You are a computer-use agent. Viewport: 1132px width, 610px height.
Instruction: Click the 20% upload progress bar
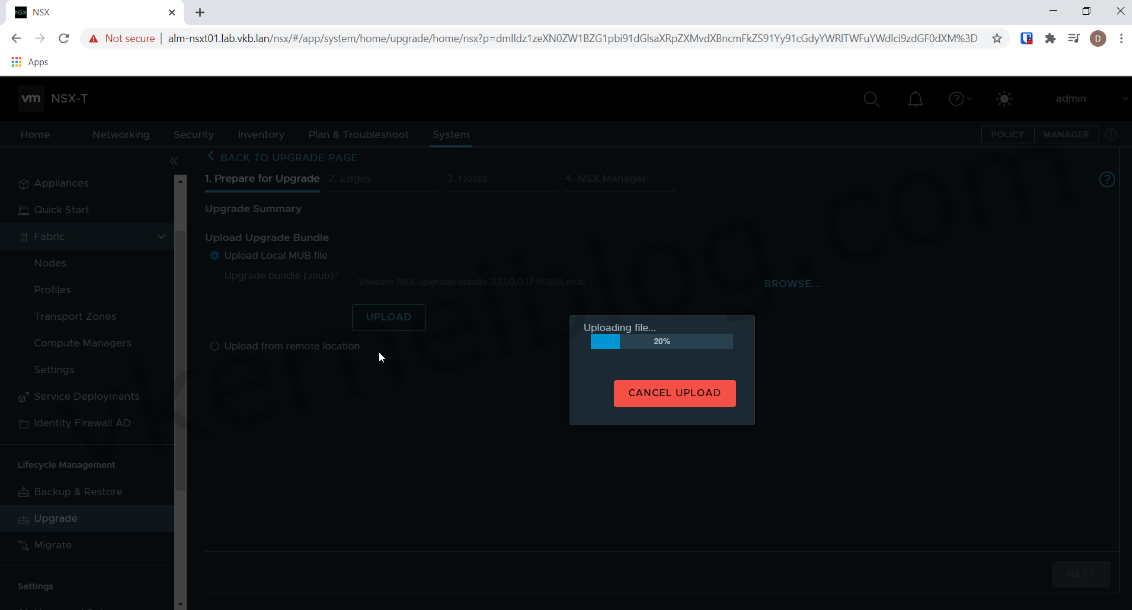[661, 341]
